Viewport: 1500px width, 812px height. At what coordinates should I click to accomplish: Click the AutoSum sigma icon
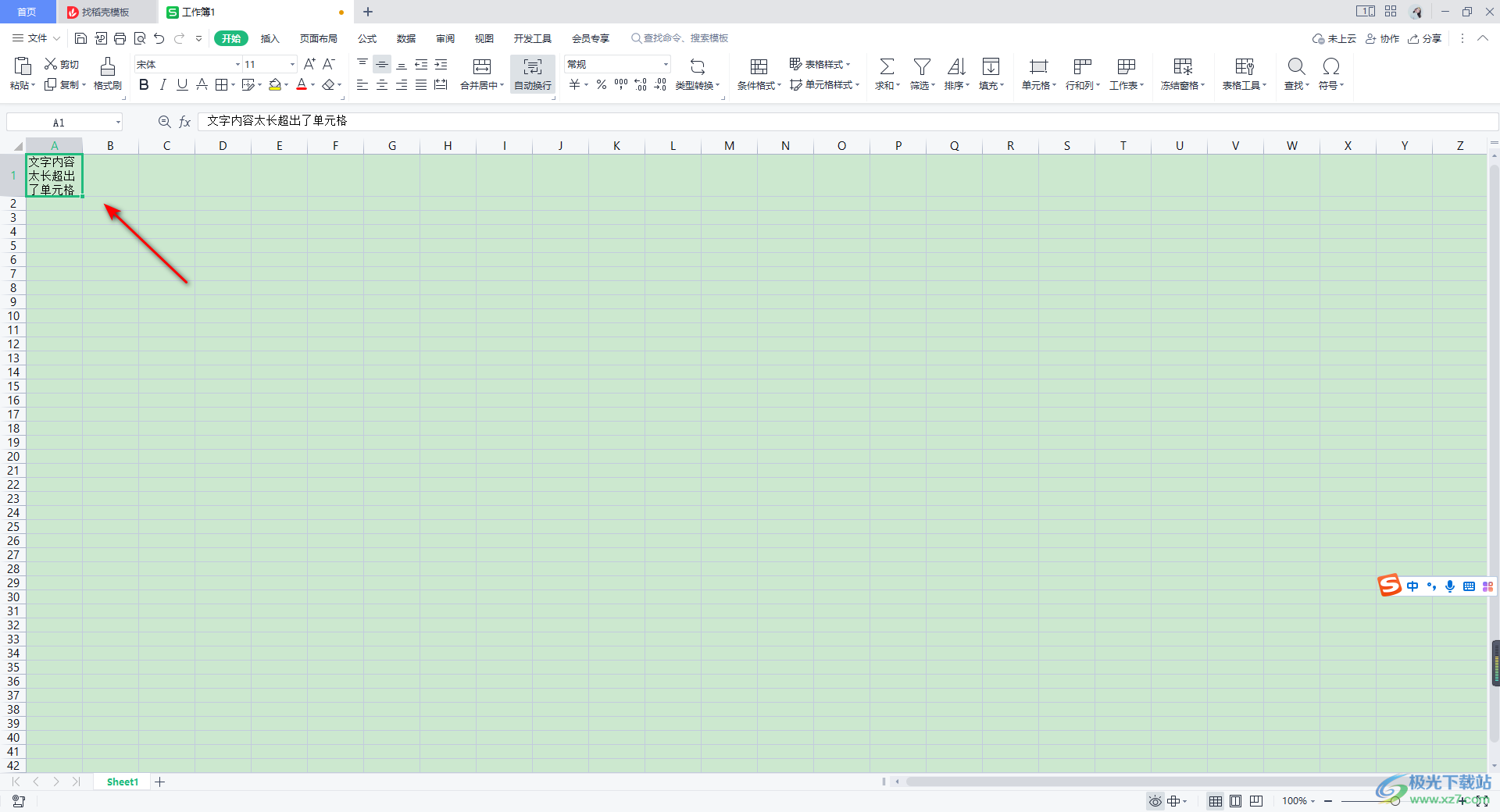[887, 66]
